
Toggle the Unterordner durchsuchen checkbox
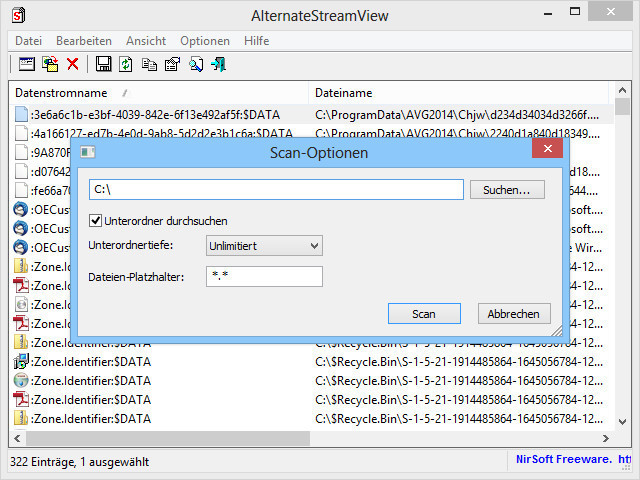coord(95,221)
